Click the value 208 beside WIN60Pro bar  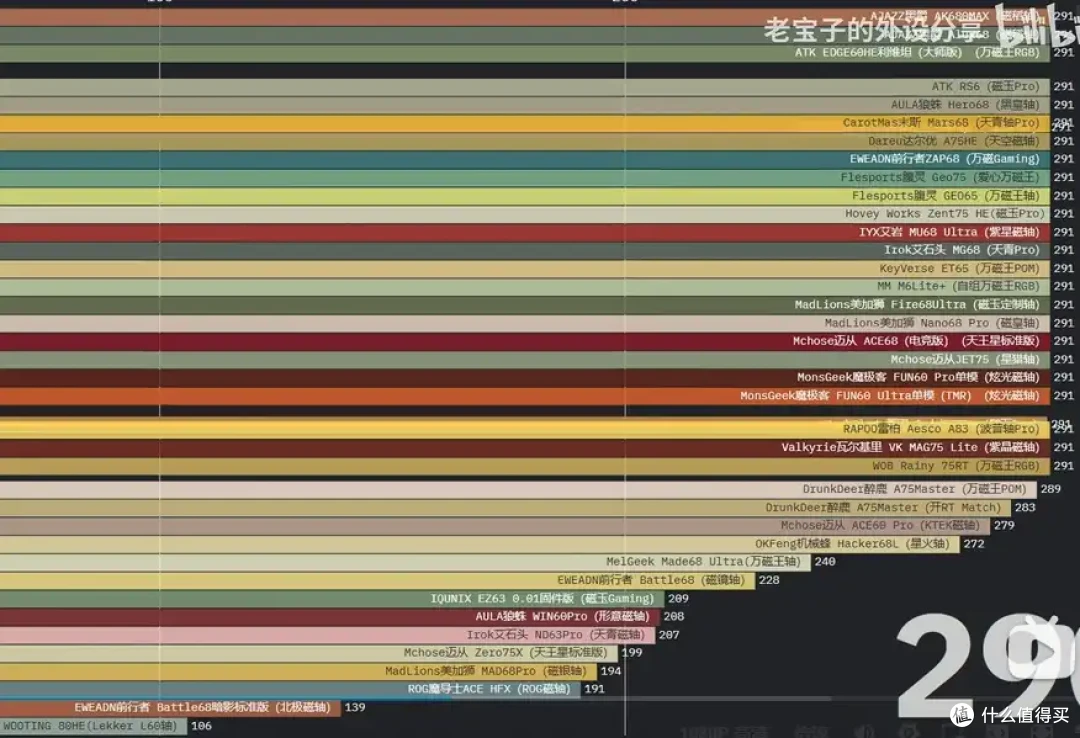[x=674, y=616]
